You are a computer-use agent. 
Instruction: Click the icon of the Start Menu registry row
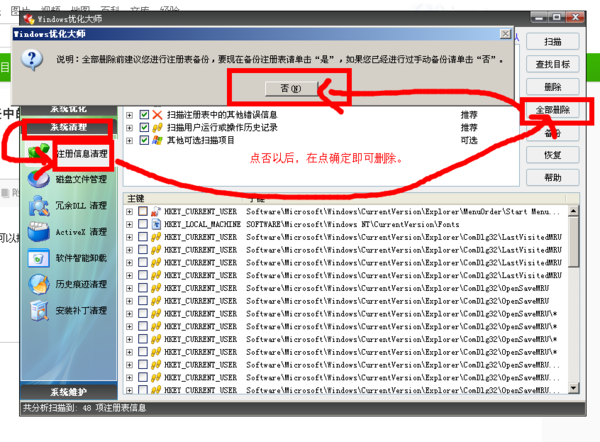pos(155,211)
